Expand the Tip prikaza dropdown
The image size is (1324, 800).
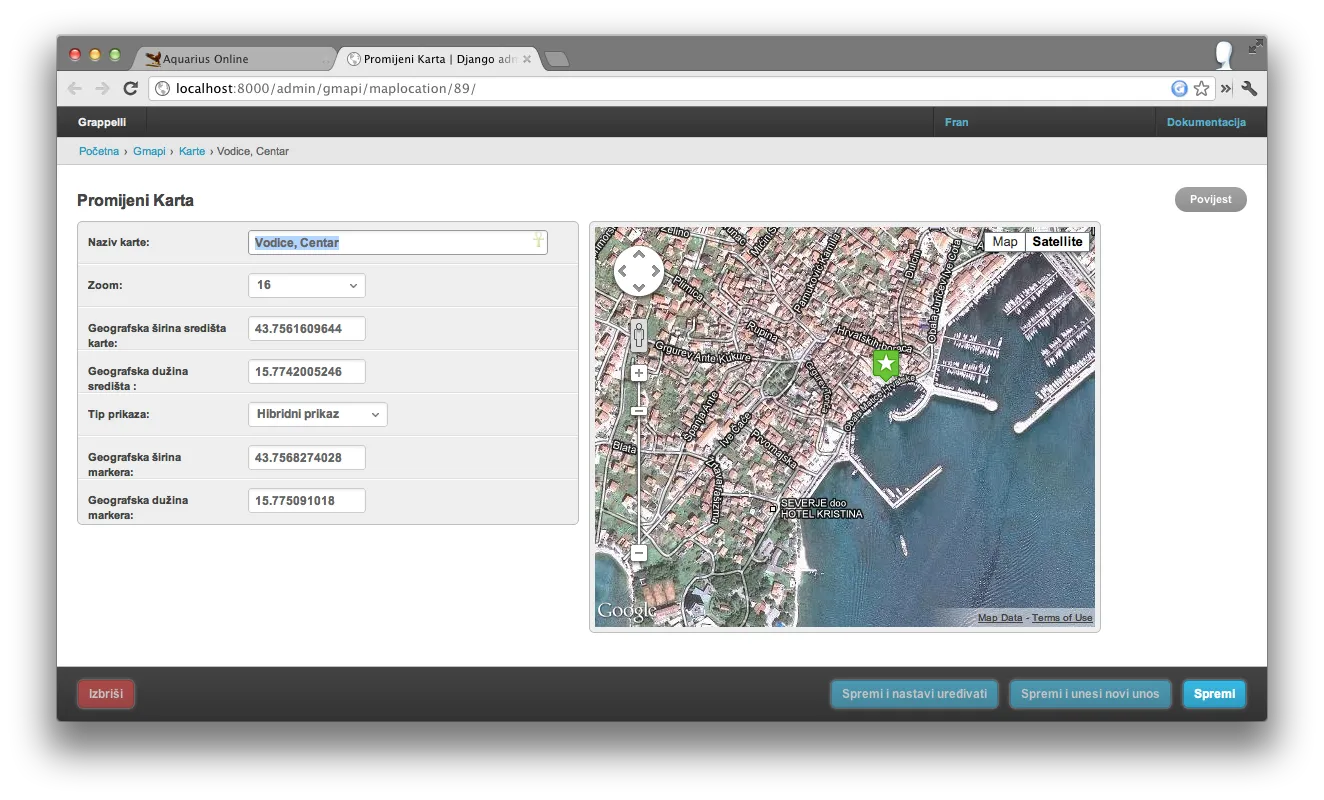(x=317, y=415)
